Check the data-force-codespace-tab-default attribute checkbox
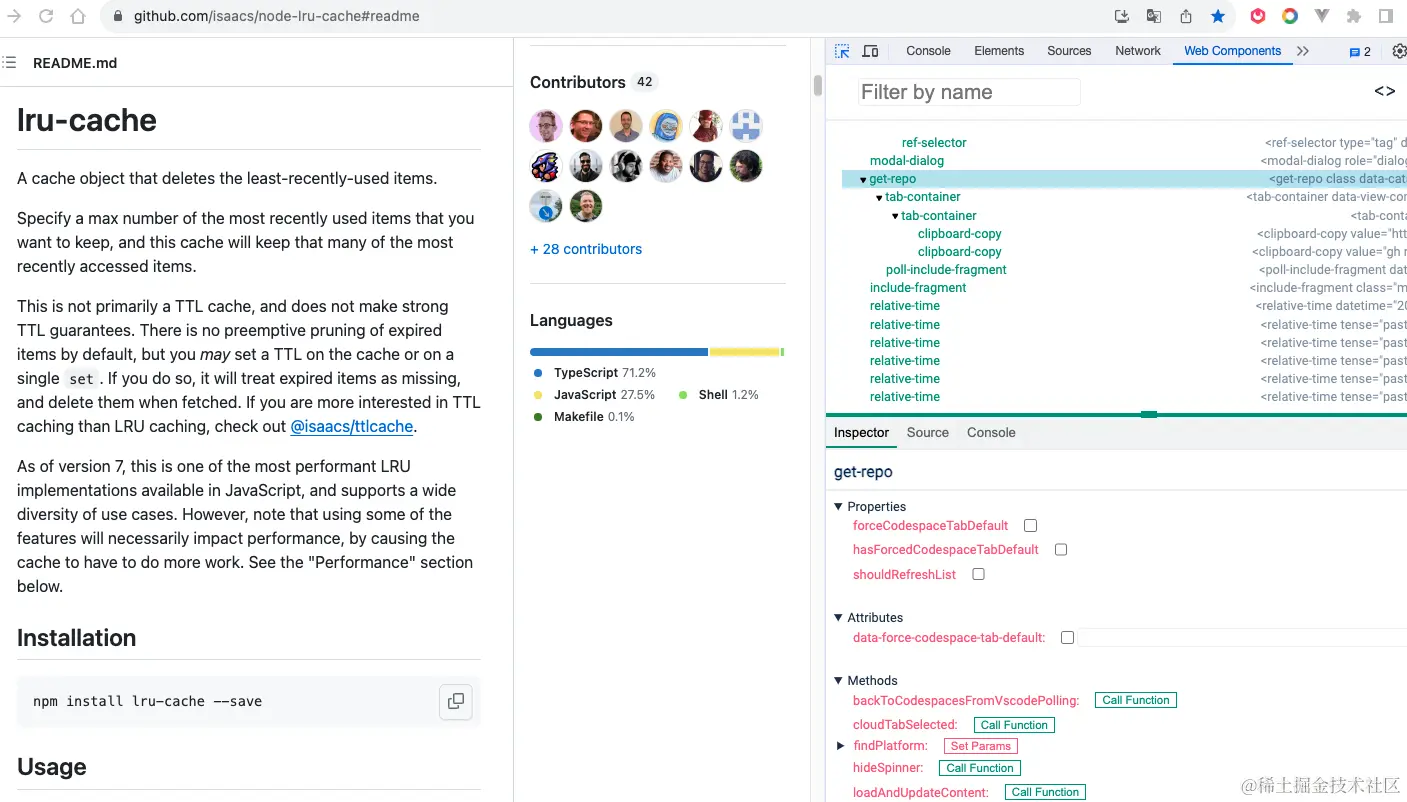 (1067, 637)
